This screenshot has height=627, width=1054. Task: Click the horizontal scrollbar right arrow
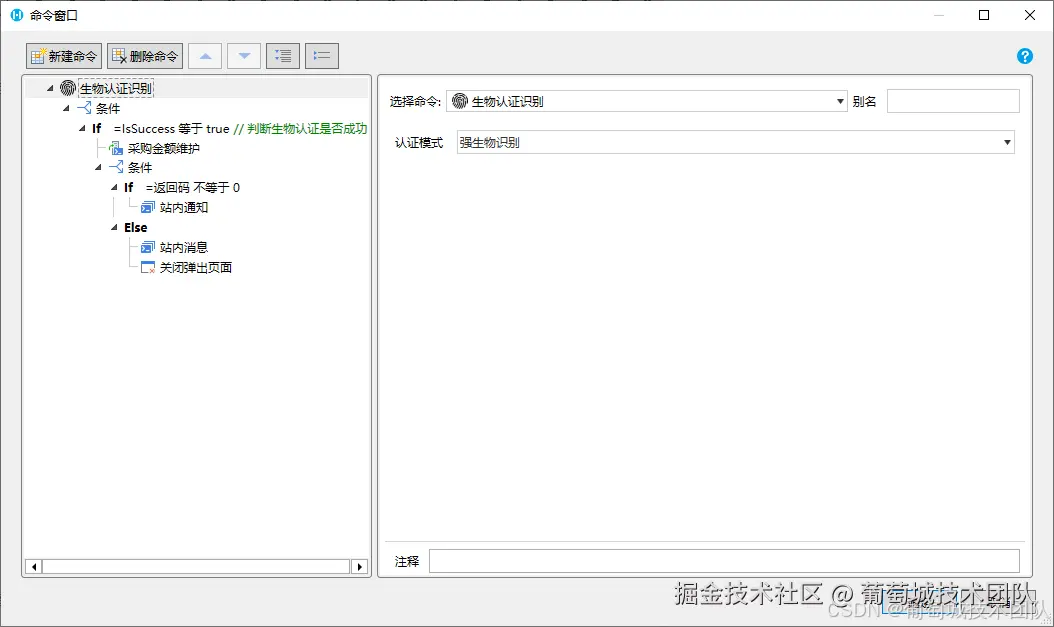[360, 566]
